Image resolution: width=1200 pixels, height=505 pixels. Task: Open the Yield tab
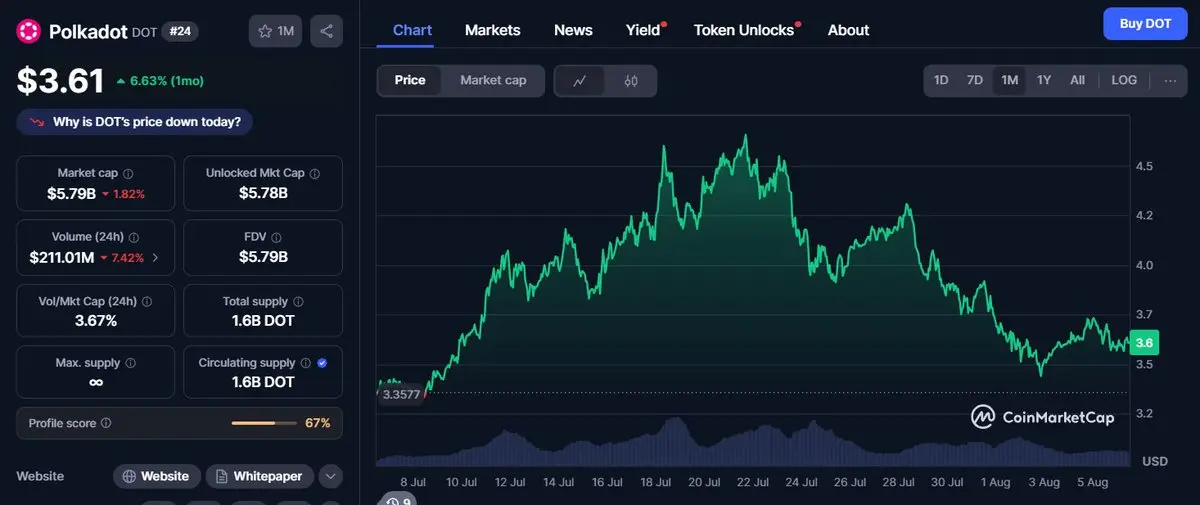645,30
